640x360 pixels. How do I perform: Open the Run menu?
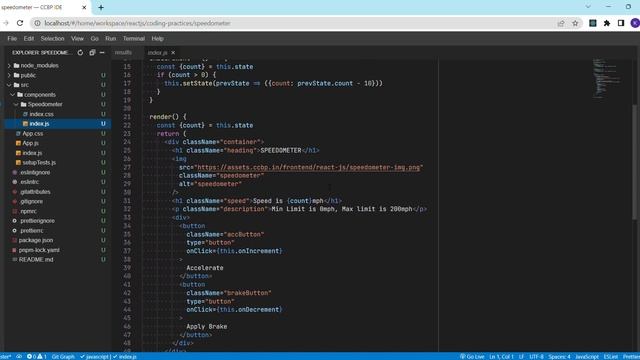tap(111, 38)
